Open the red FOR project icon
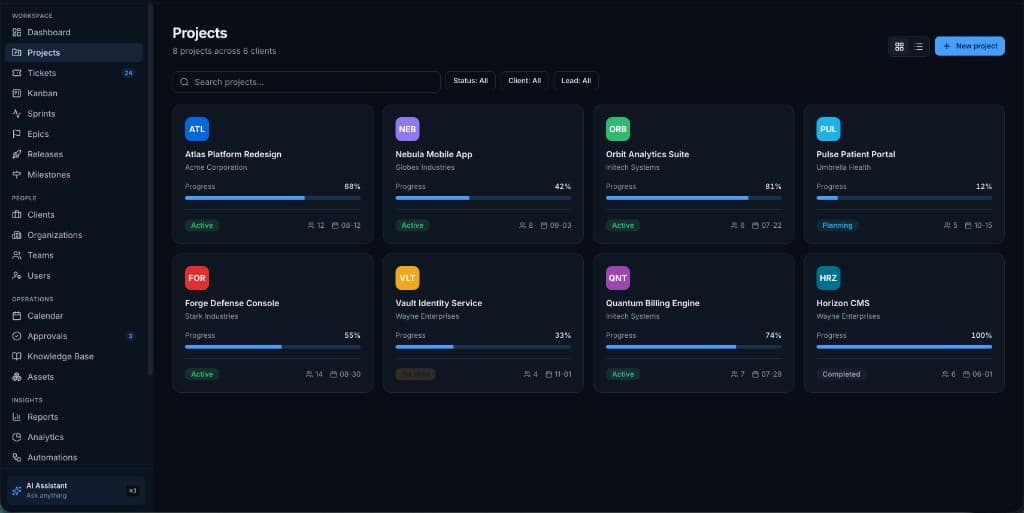Image resolution: width=1024 pixels, height=513 pixels. [197, 278]
